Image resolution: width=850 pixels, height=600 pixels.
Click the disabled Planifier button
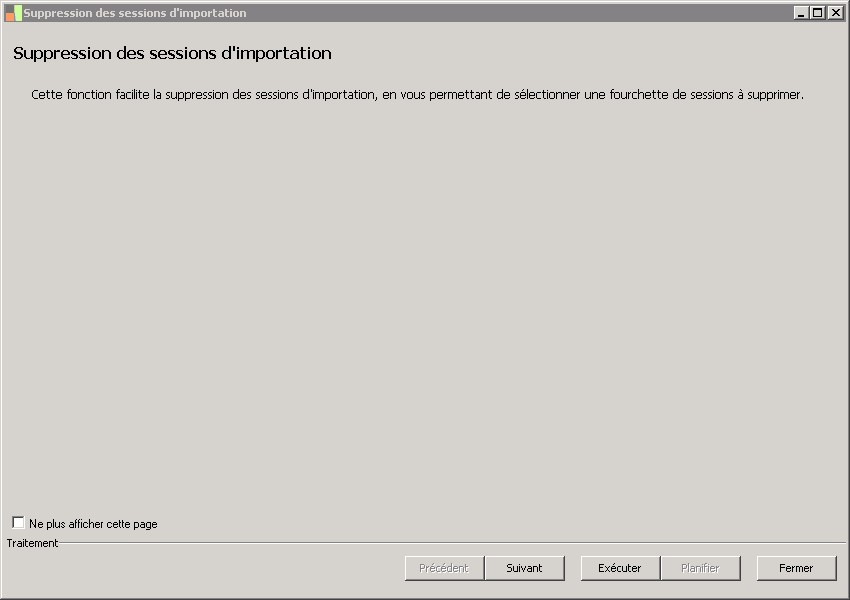point(700,568)
